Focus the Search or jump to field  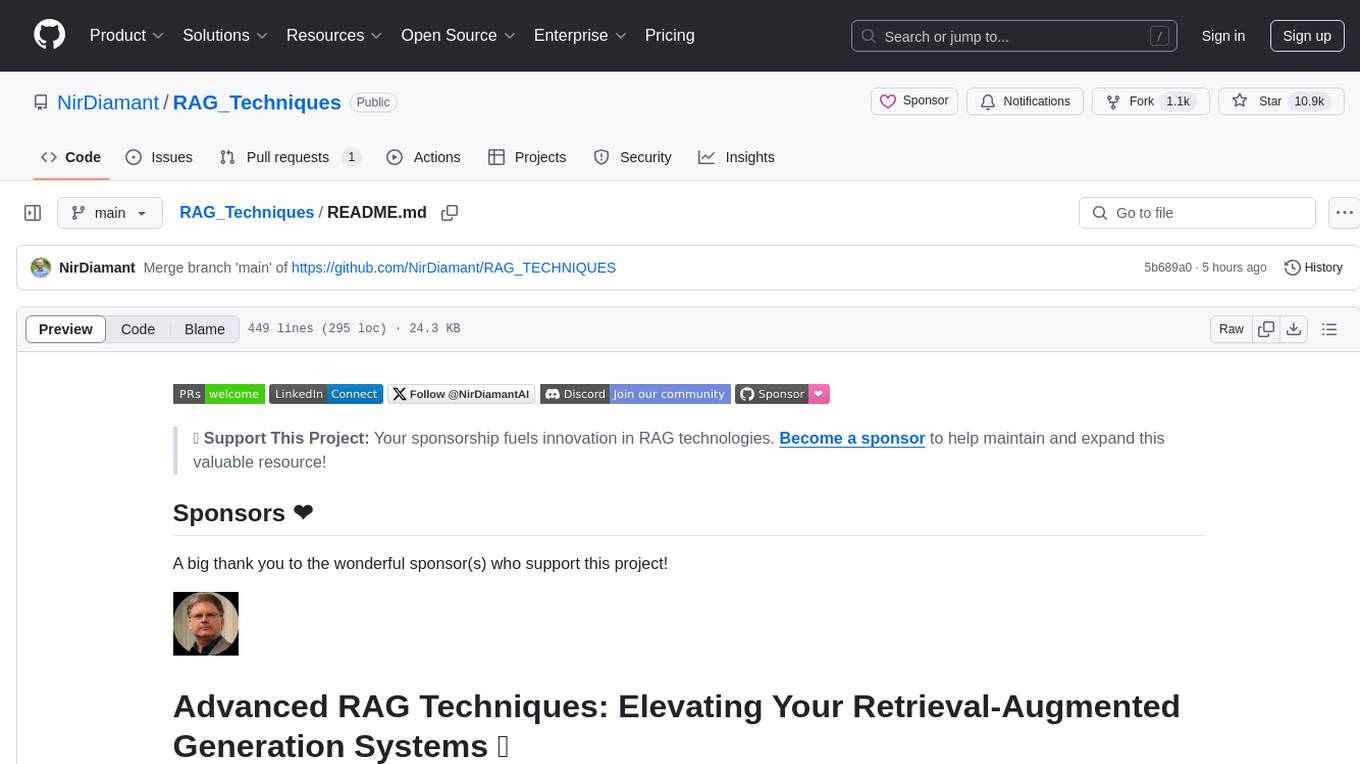click(x=1013, y=36)
